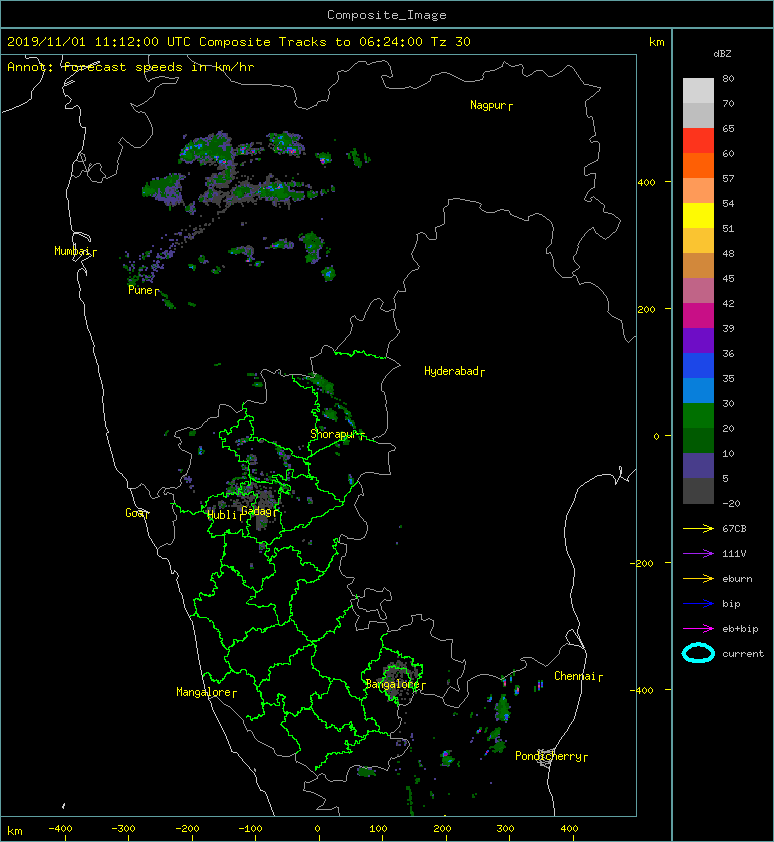774x842 pixels.
Task: Click the Shorapur city label
Action: [x=337, y=434]
